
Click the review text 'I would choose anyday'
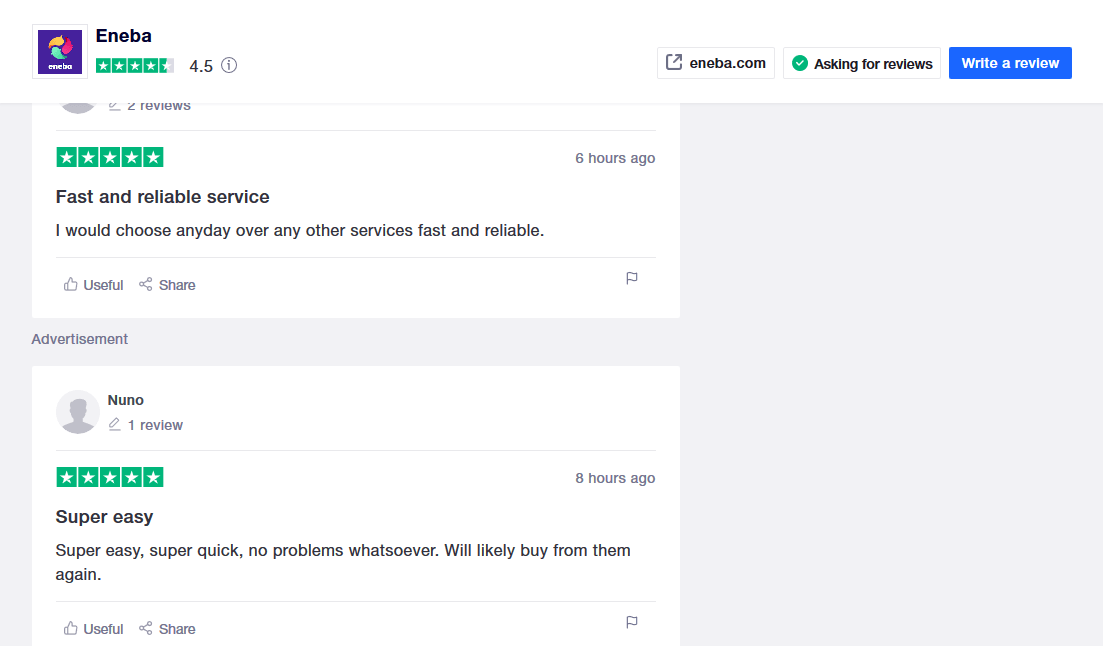point(300,231)
